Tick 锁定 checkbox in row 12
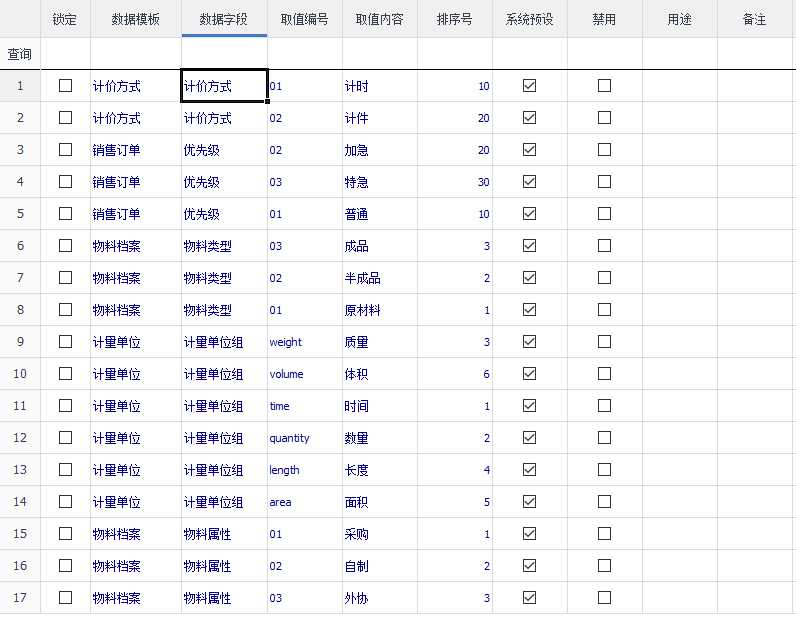The image size is (796, 617). tap(65, 437)
